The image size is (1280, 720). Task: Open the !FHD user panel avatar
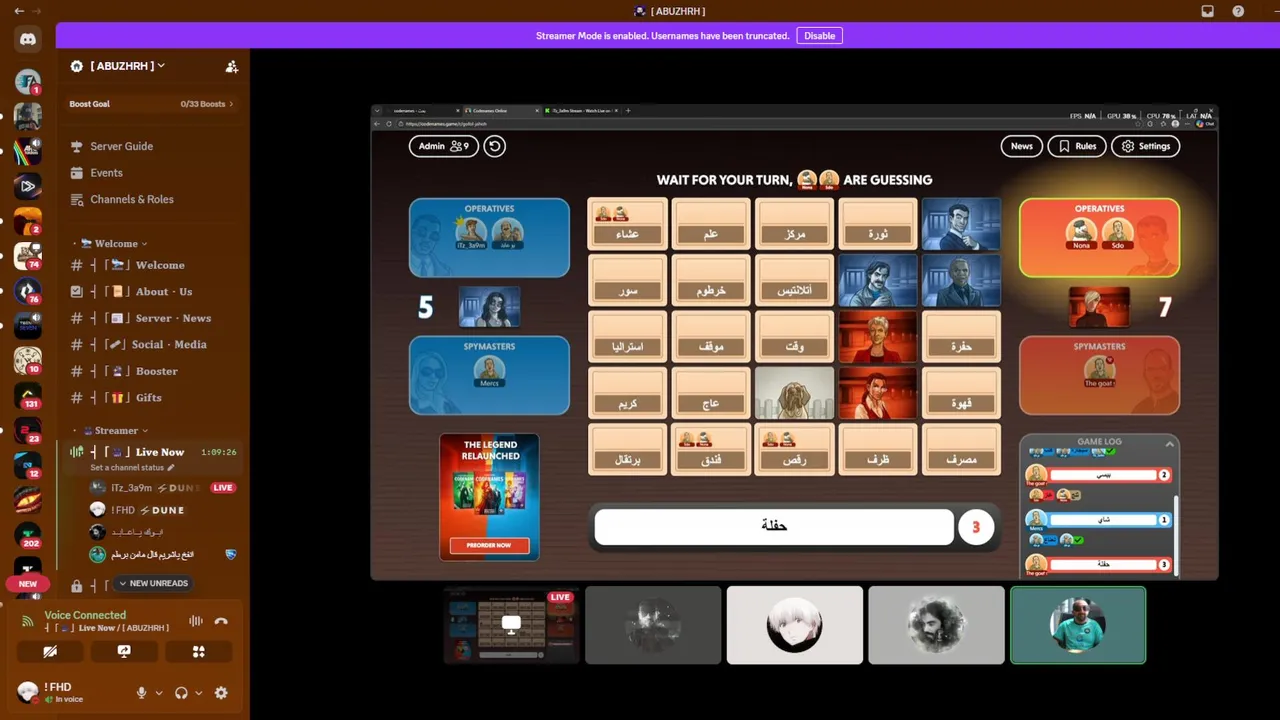(28, 692)
